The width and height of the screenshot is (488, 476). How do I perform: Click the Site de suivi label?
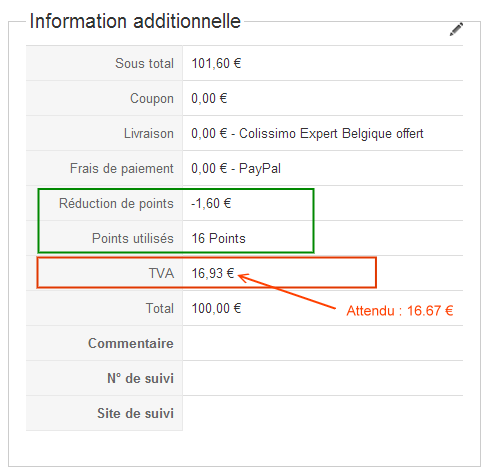135,413
